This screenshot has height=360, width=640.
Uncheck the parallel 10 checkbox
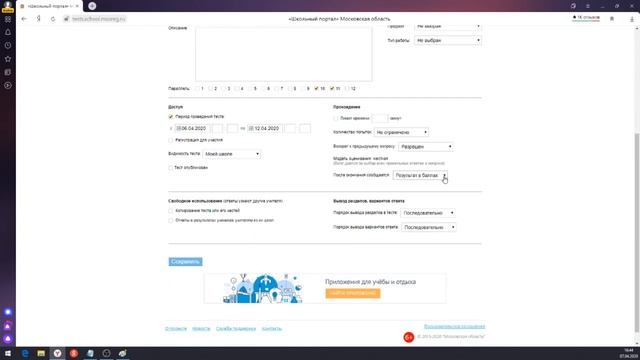316,89
